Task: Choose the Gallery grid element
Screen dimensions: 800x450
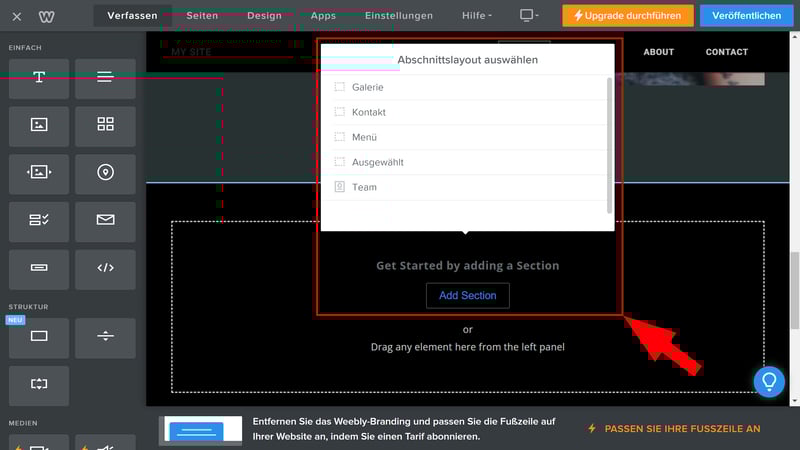Action: tap(105, 125)
